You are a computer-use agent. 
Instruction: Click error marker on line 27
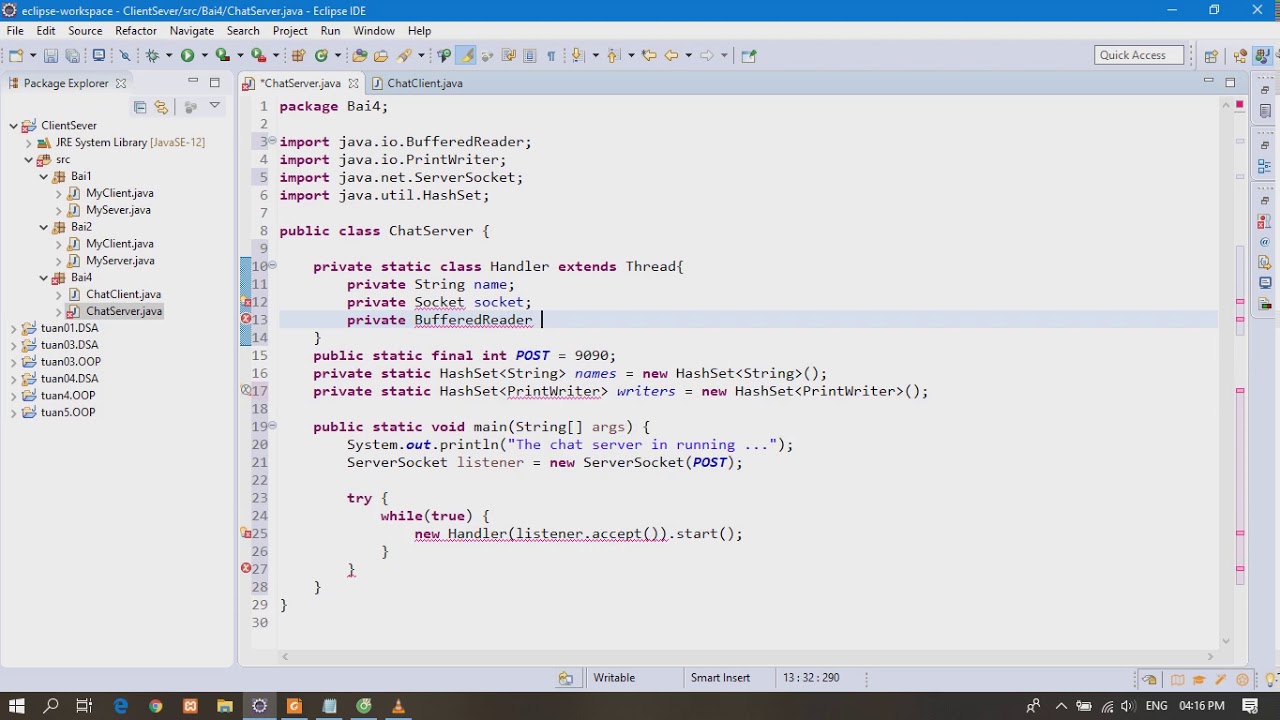246,568
